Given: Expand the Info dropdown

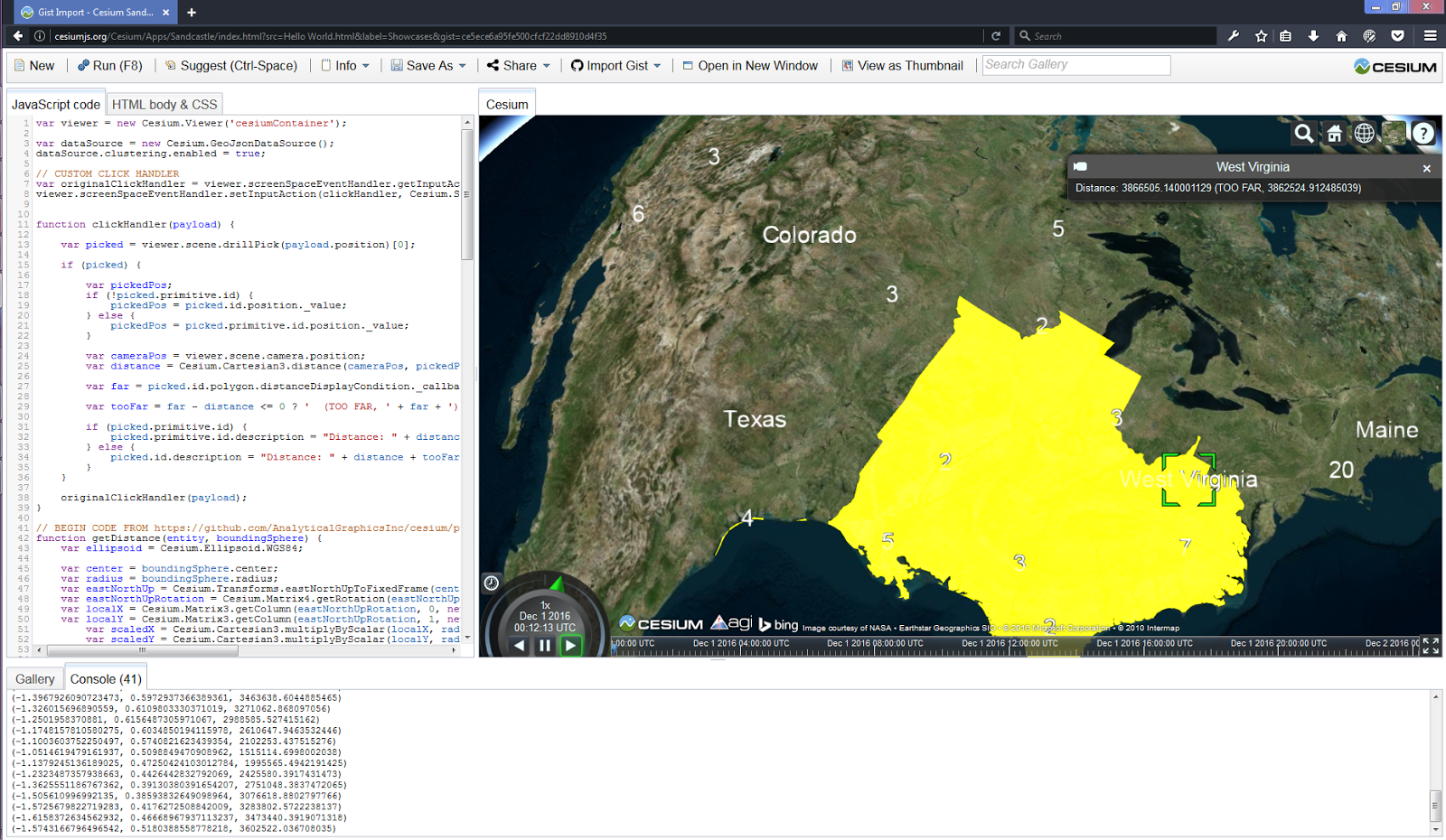Looking at the screenshot, I should pyautogui.click(x=345, y=66).
